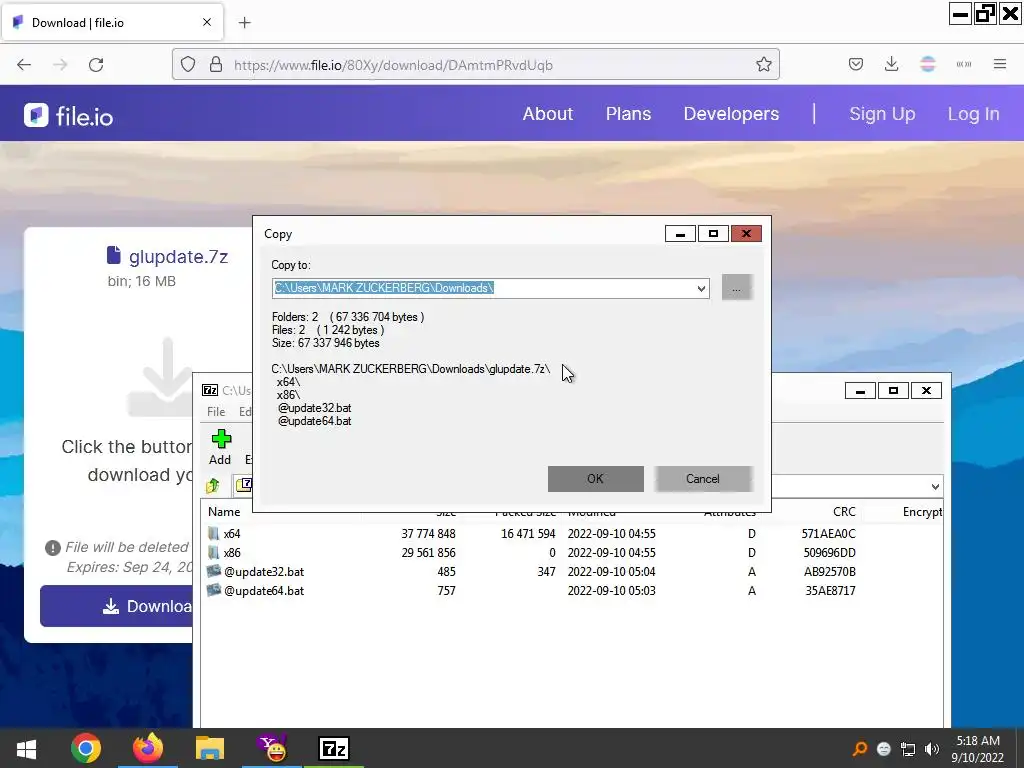This screenshot has height=768, width=1024.
Task: Open the About page on file.io
Action: 547,114
